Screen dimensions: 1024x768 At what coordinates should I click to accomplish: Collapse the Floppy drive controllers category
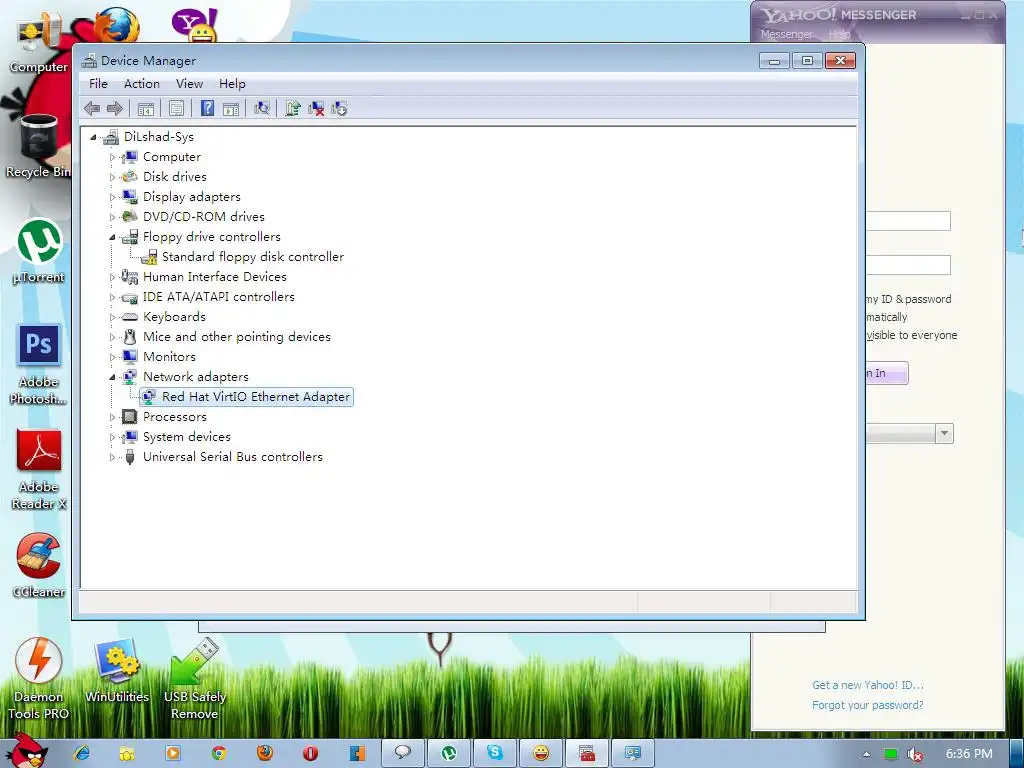click(x=112, y=237)
